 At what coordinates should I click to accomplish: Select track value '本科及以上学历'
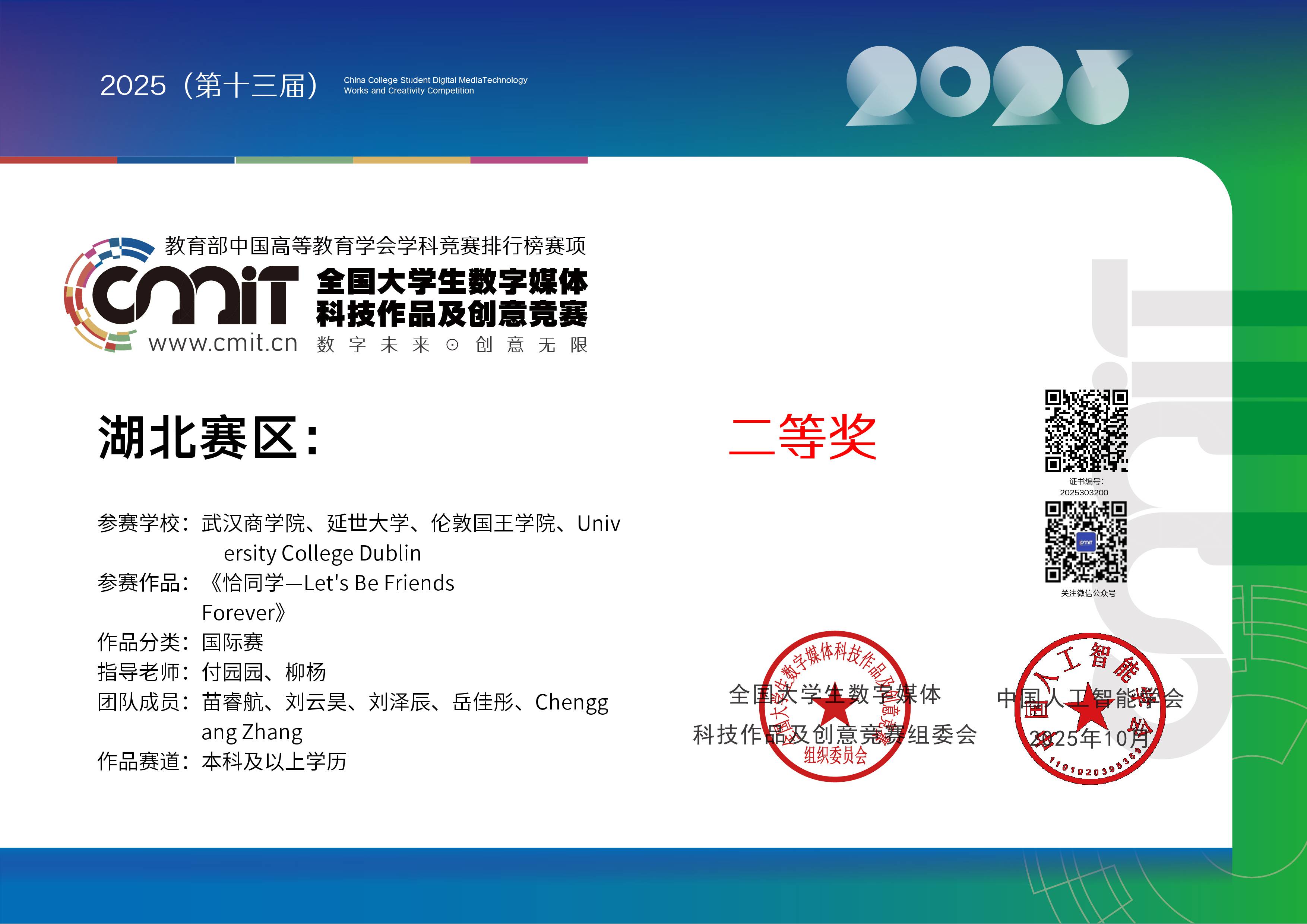(274, 762)
